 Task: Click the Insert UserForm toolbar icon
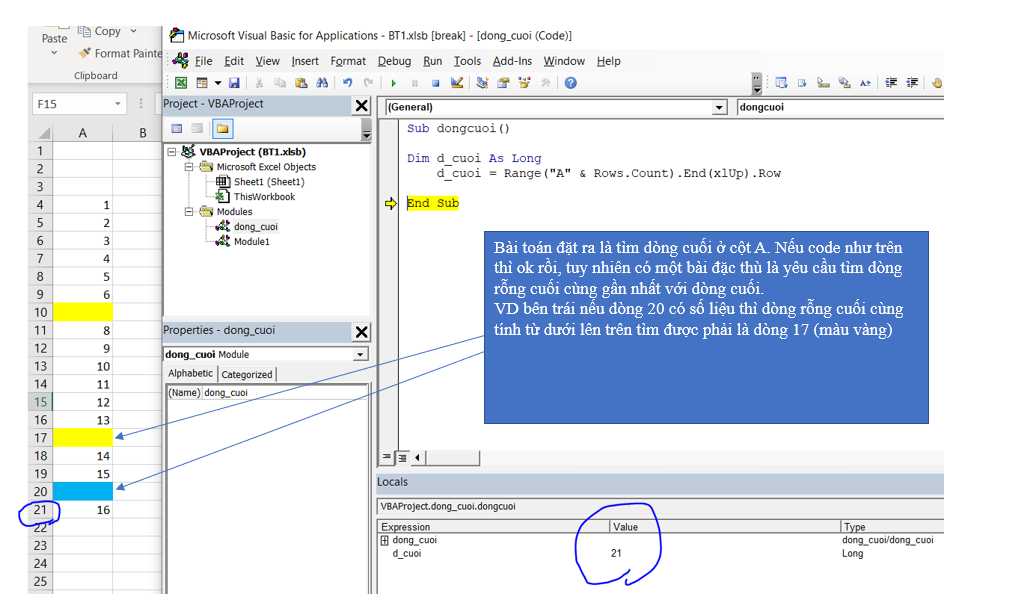coord(202,83)
